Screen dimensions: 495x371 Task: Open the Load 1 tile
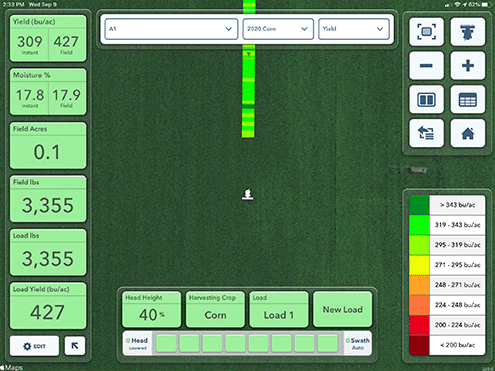(279, 309)
